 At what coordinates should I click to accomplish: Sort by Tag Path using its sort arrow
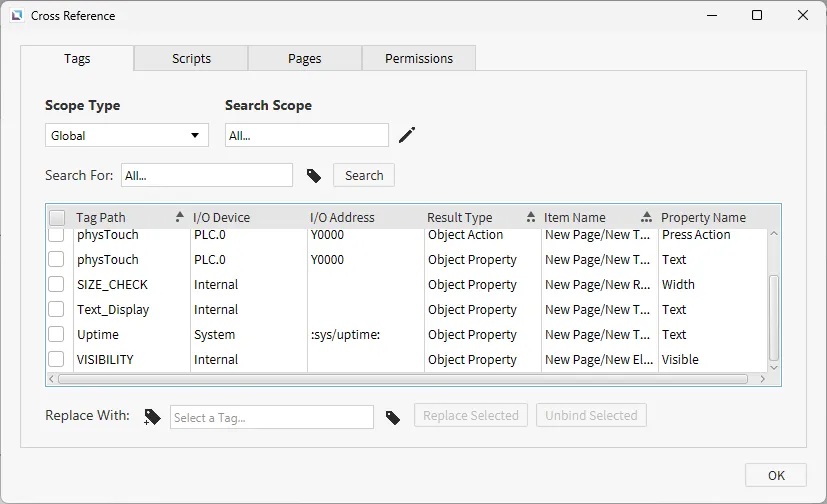coord(180,217)
